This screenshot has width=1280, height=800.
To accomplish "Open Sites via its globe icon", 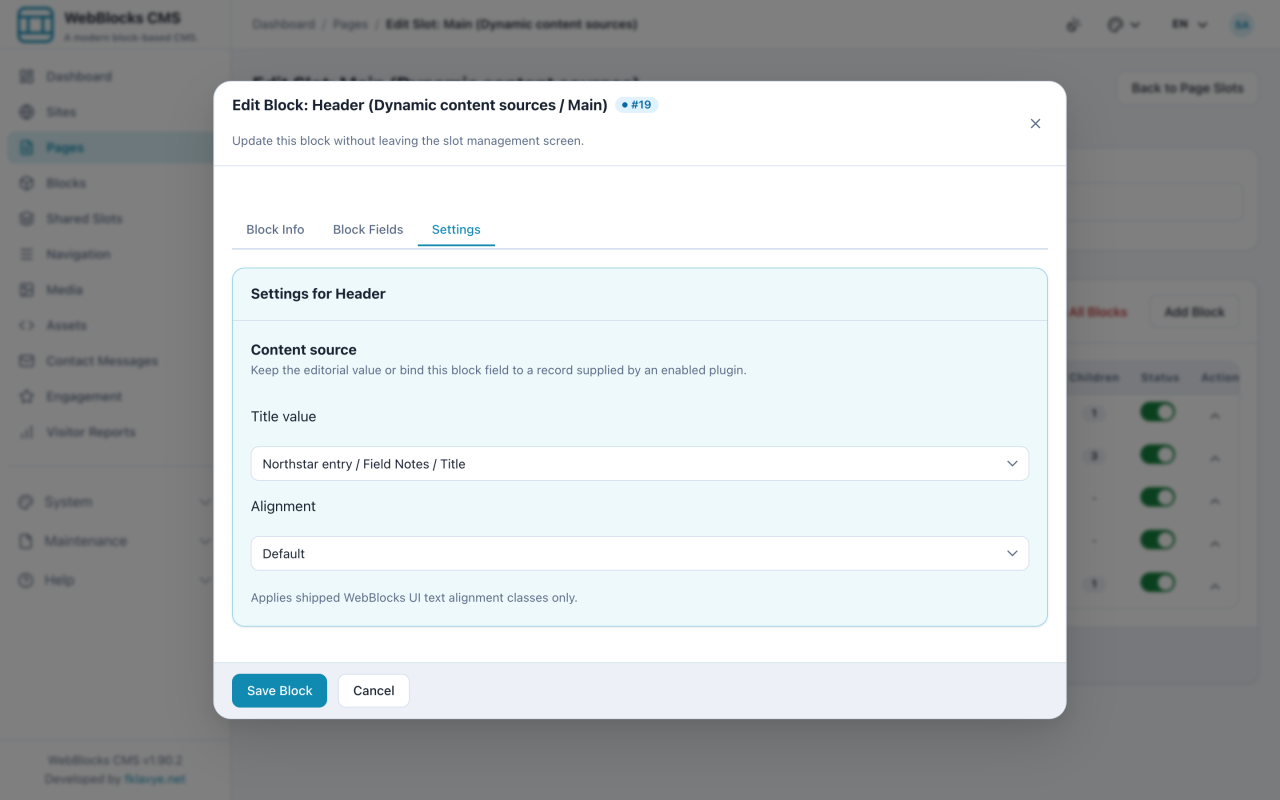I will click(x=27, y=112).
